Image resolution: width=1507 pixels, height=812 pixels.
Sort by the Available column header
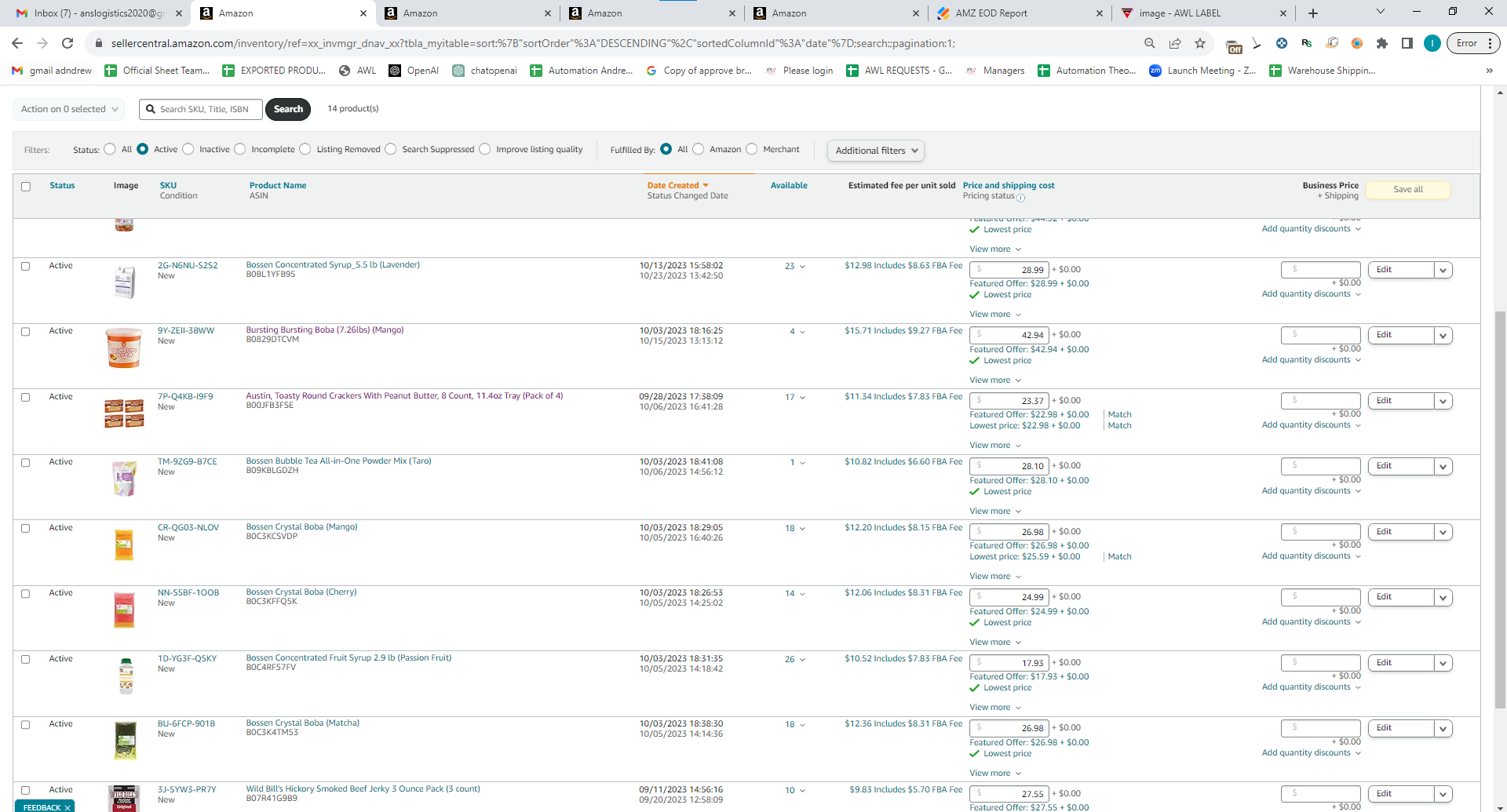(x=789, y=186)
